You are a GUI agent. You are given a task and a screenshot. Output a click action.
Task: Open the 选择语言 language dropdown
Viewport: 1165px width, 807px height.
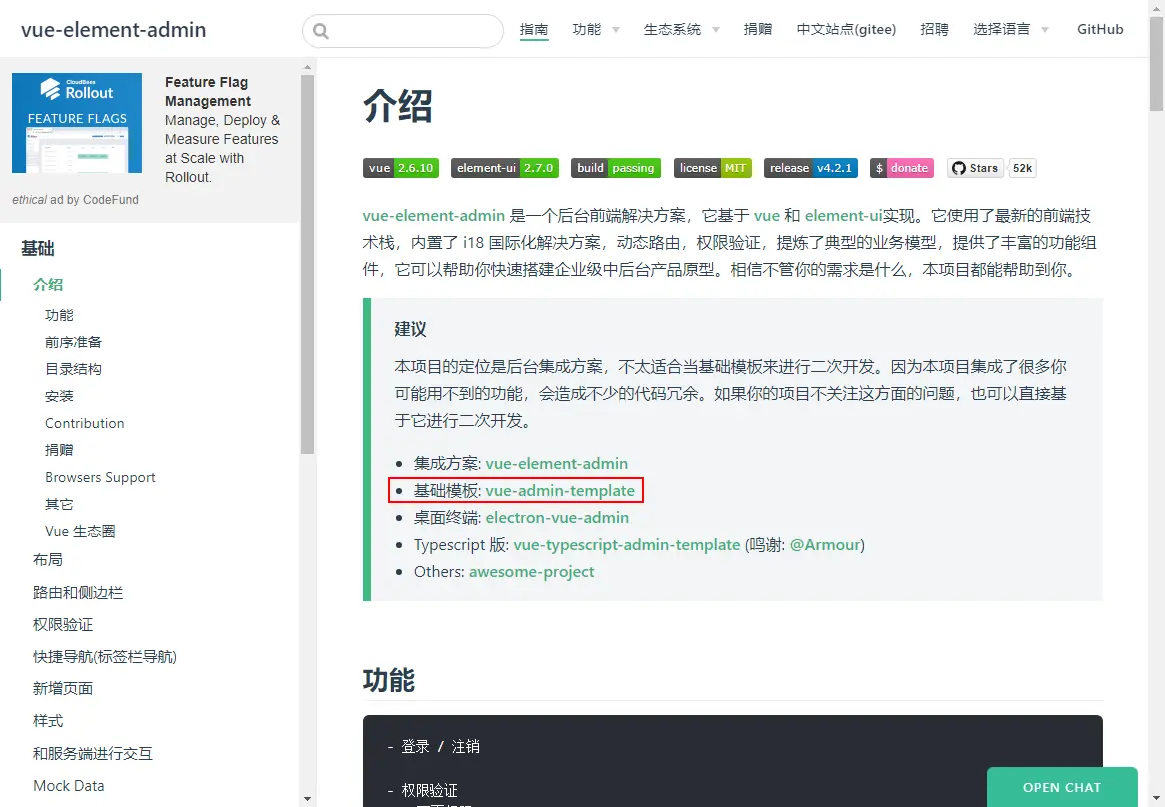(1010, 30)
